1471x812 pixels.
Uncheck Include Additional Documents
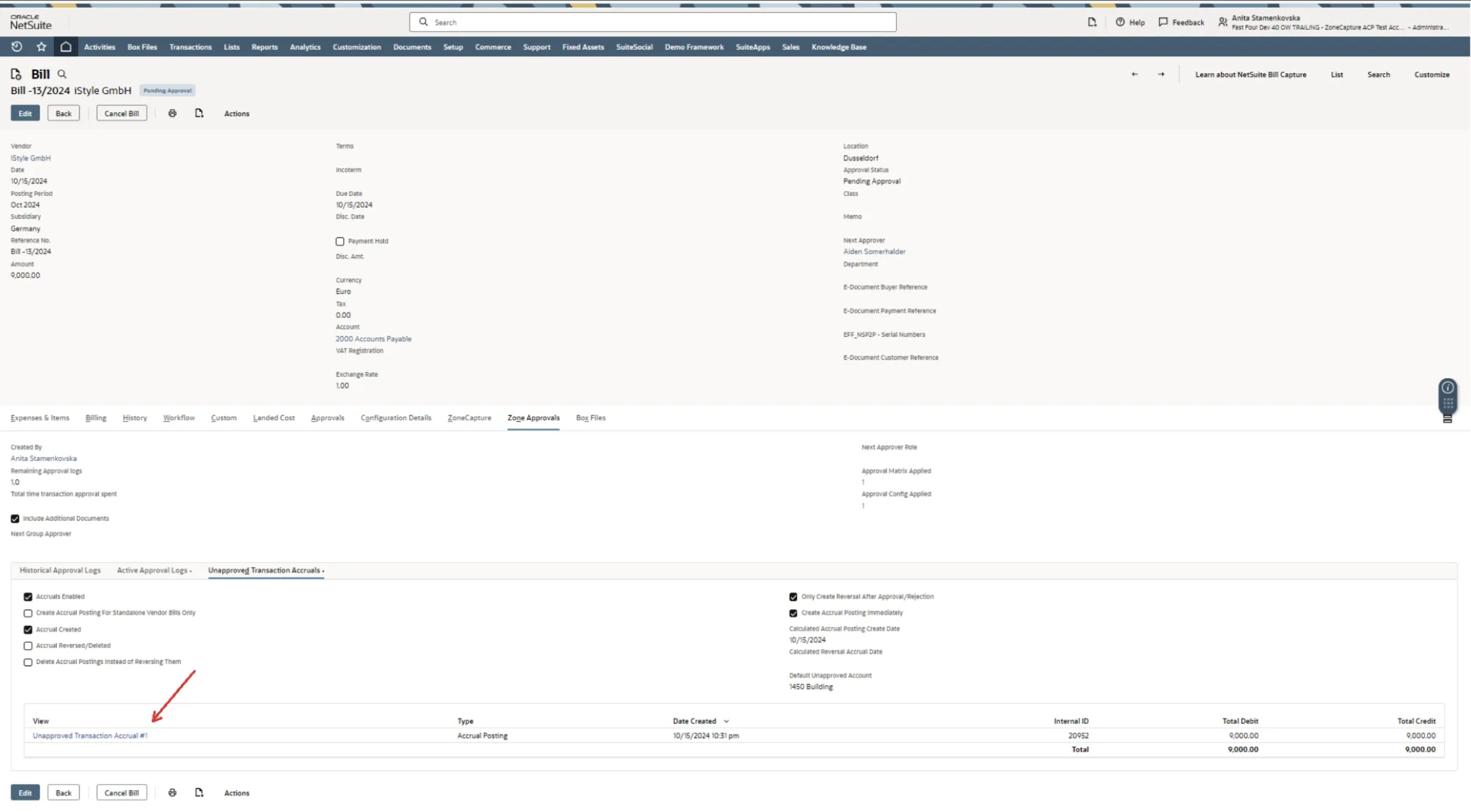coord(15,518)
